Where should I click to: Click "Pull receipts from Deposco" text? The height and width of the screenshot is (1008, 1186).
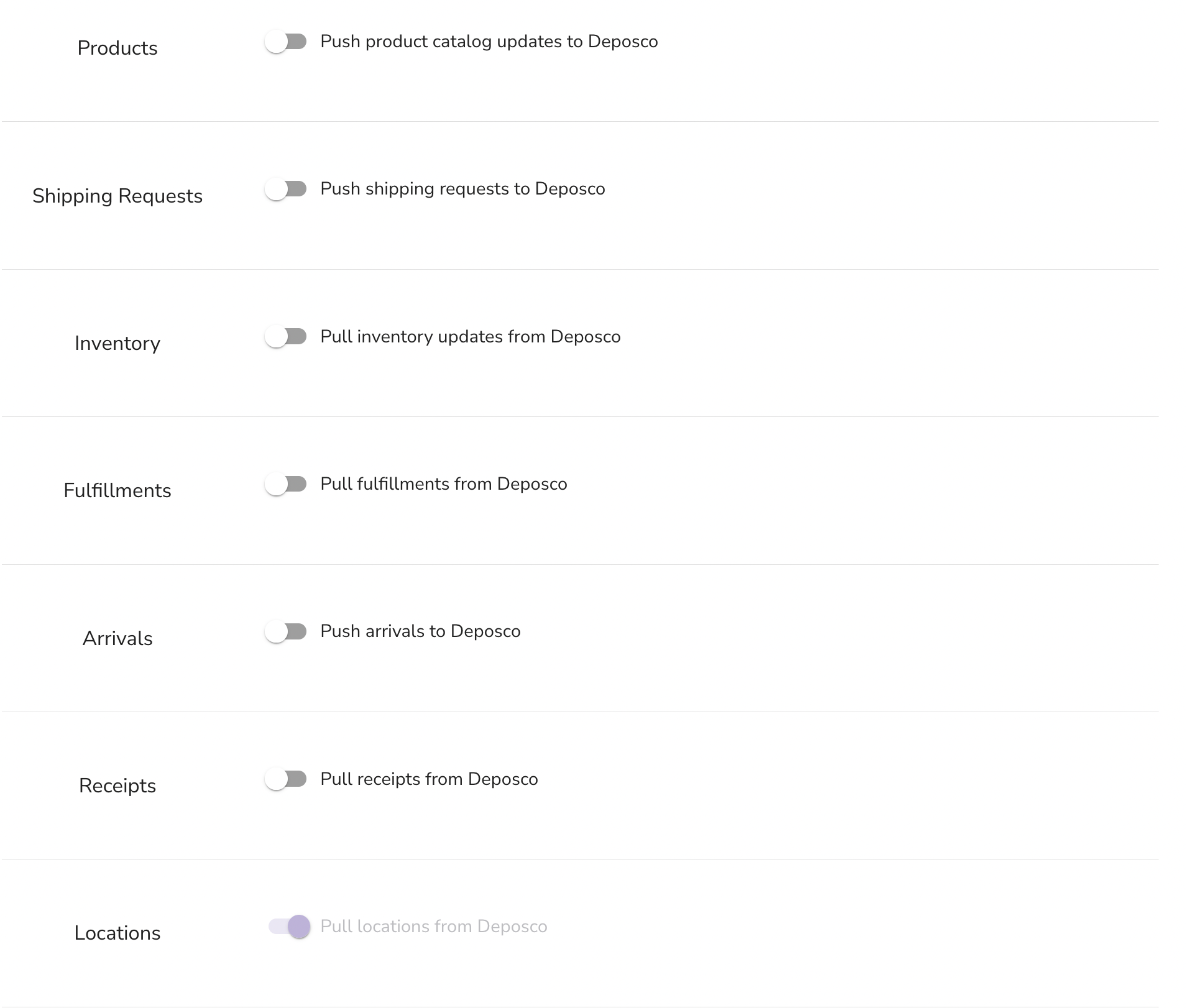pyautogui.click(x=429, y=779)
